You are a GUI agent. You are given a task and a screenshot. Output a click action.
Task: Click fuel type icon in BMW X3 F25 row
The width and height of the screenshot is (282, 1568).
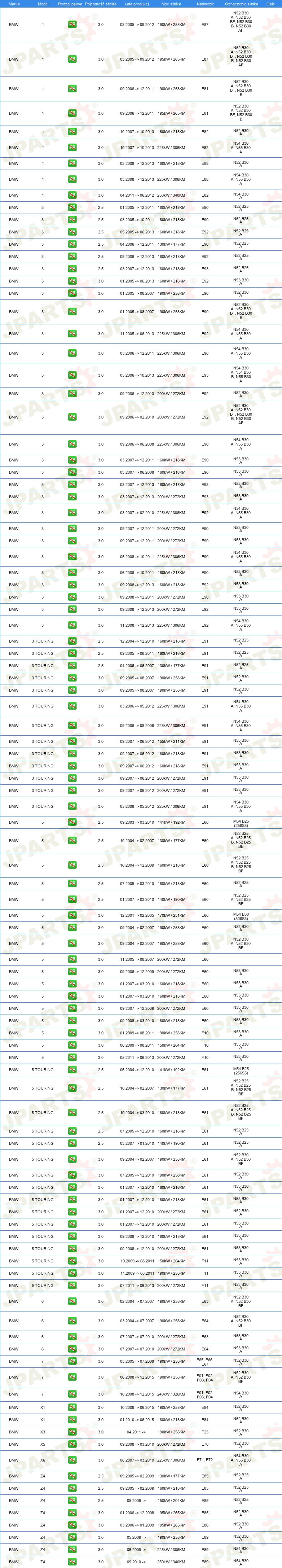click(72, 1432)
